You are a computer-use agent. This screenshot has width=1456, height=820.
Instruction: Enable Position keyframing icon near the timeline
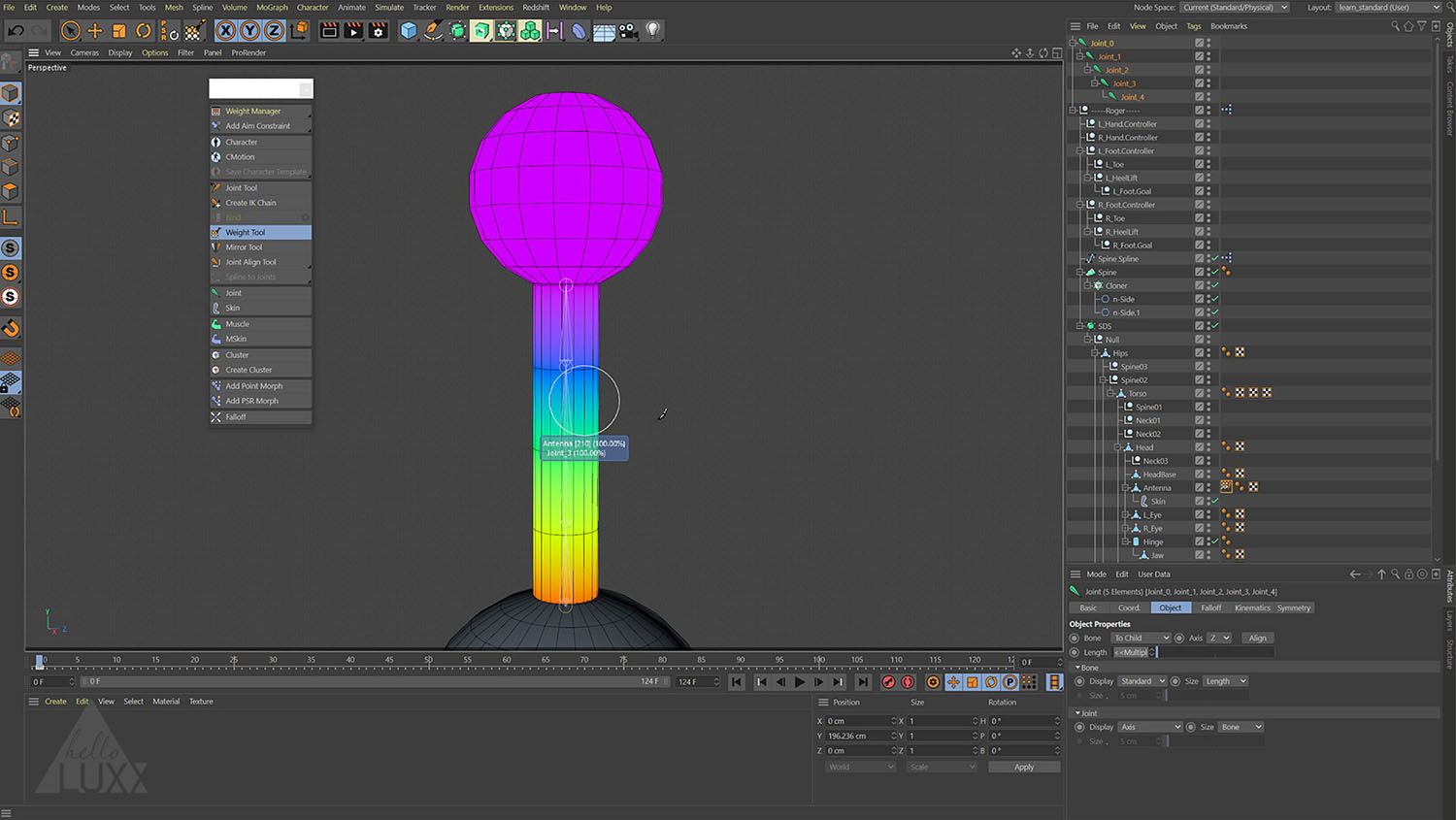(953, 682)
